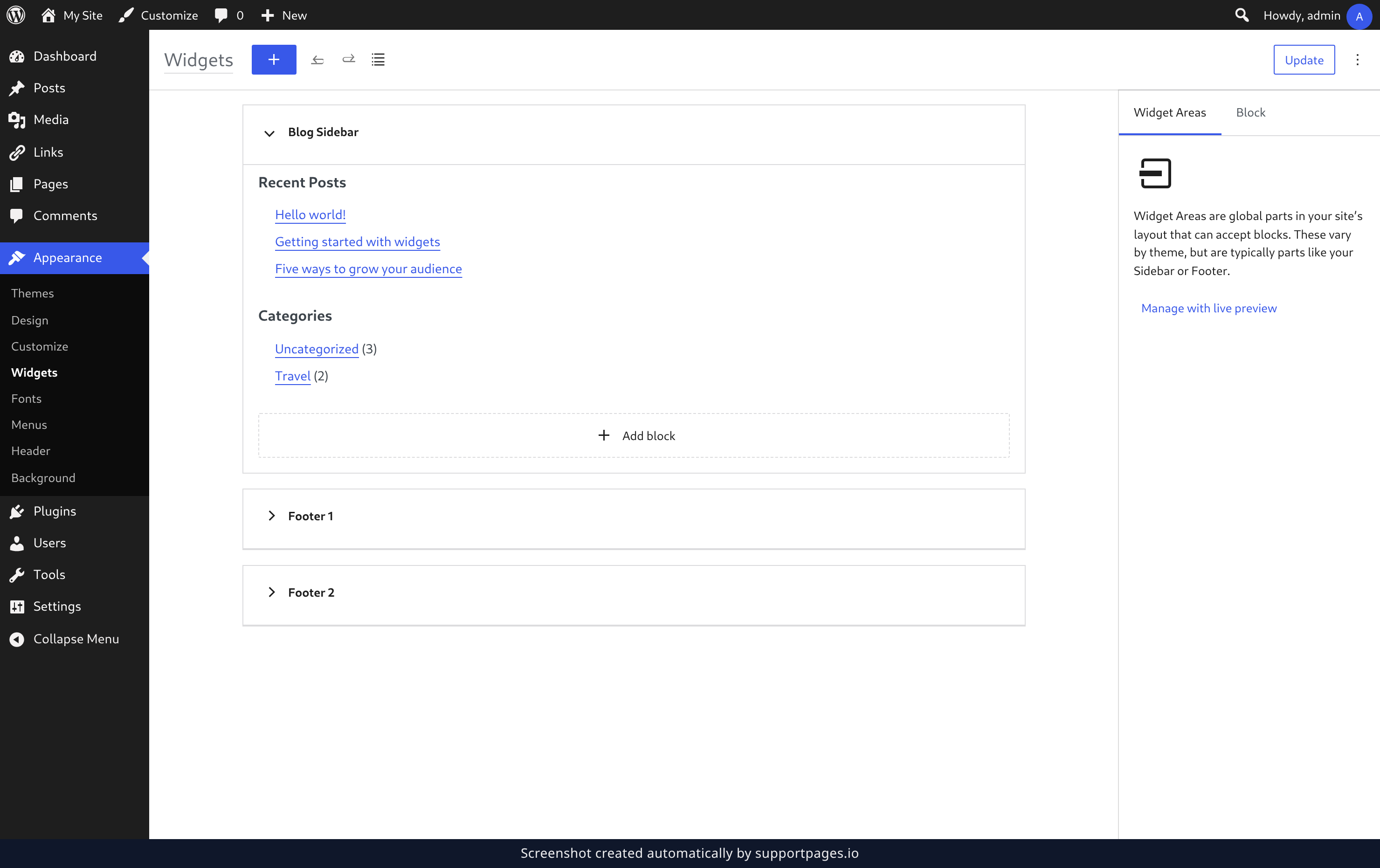Image resolution: width=1380 pixels, height=868 pixels.
Task: Undo the last widget change
Action: [x=317, y=60]
